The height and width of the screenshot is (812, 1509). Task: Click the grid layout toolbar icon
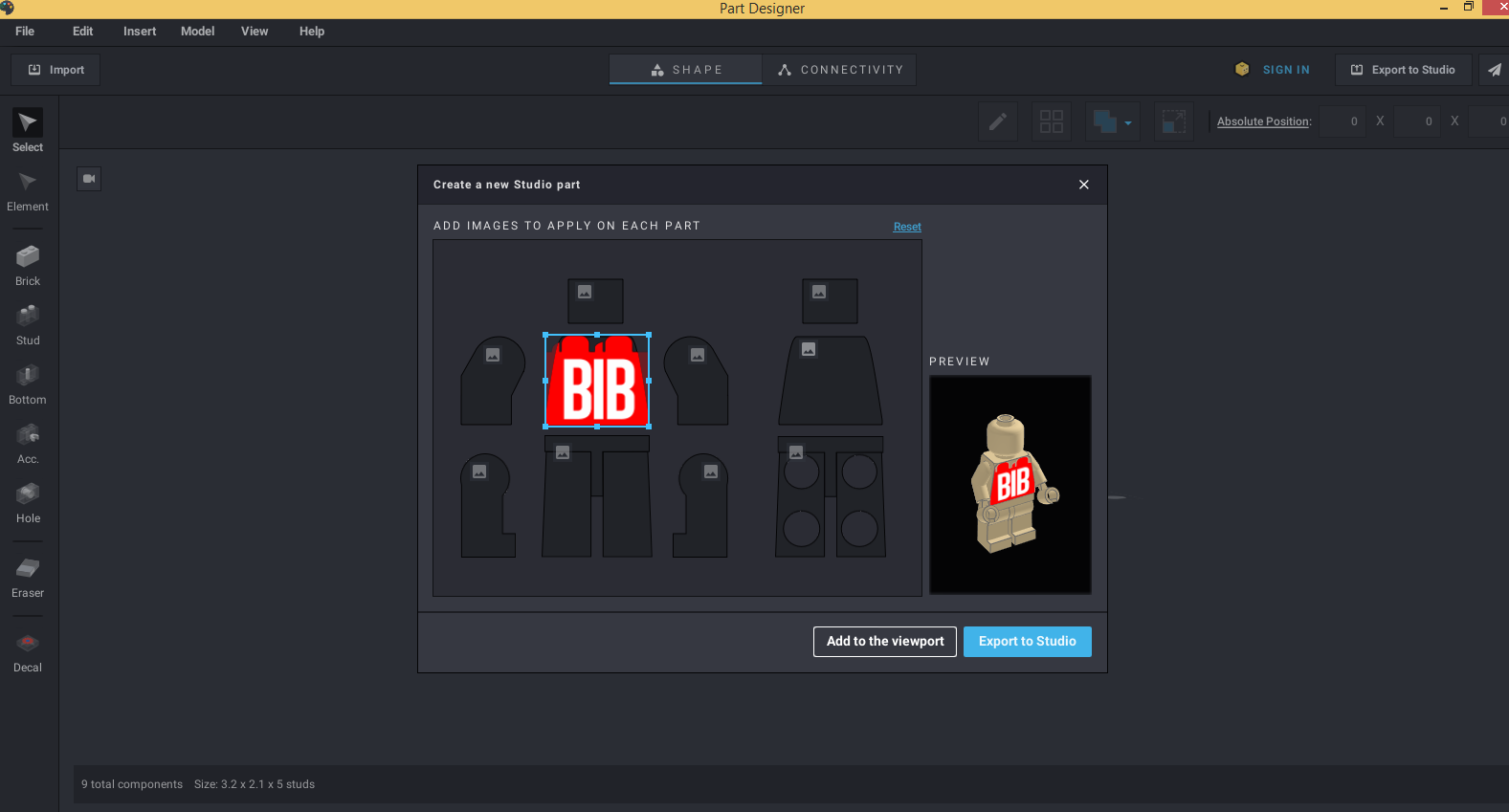click(1052, 121)
